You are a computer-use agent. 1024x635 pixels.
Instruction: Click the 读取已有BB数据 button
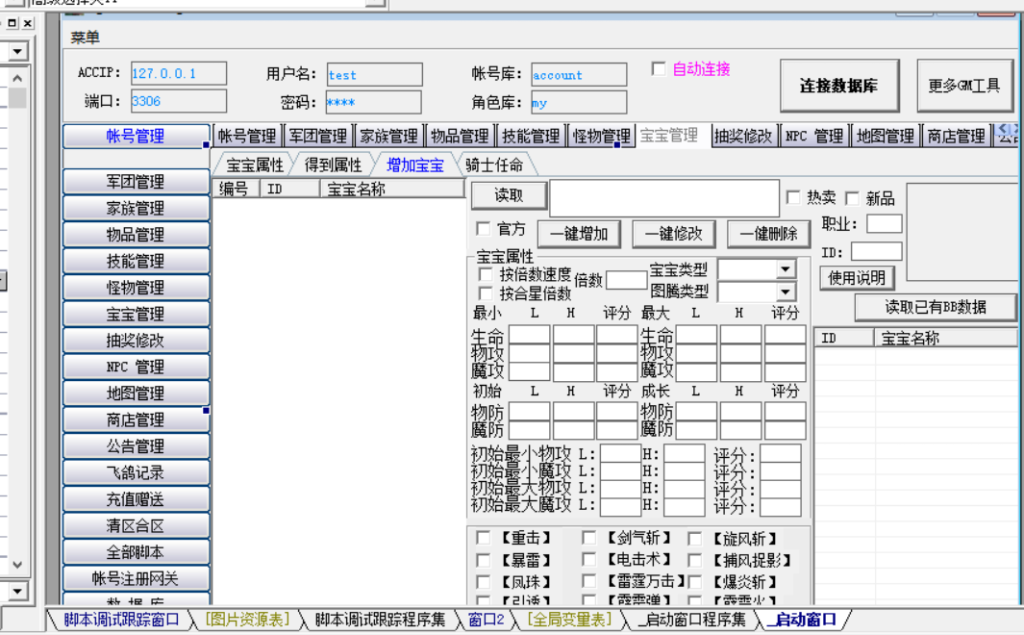tap(936, 307)
